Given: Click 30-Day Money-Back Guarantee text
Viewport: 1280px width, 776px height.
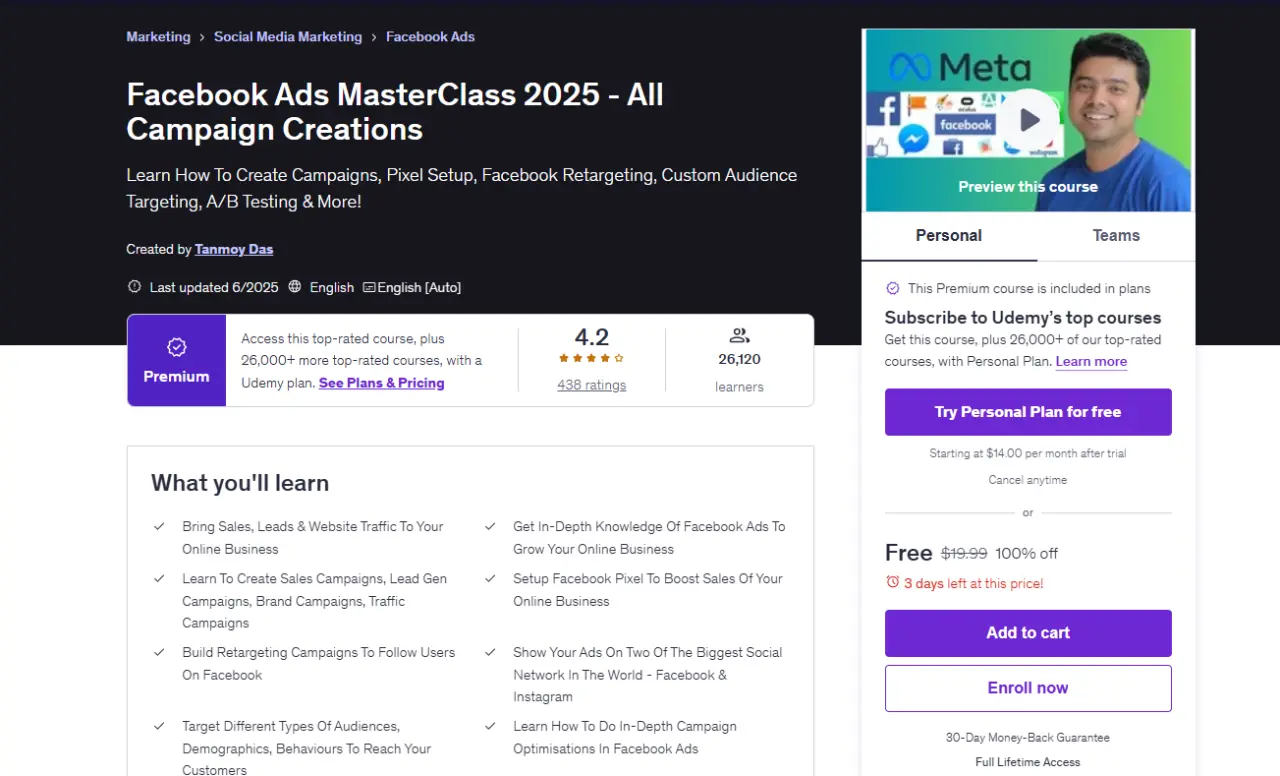Looking at the screenshot, I should pos(1028,738).
